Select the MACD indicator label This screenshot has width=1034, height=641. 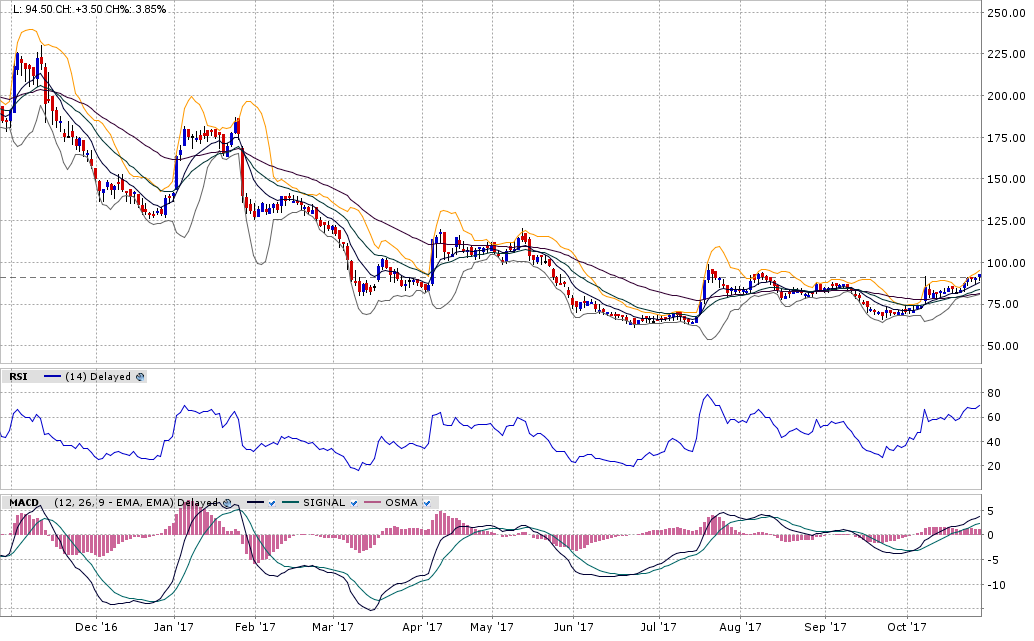[x=24, y=502]
